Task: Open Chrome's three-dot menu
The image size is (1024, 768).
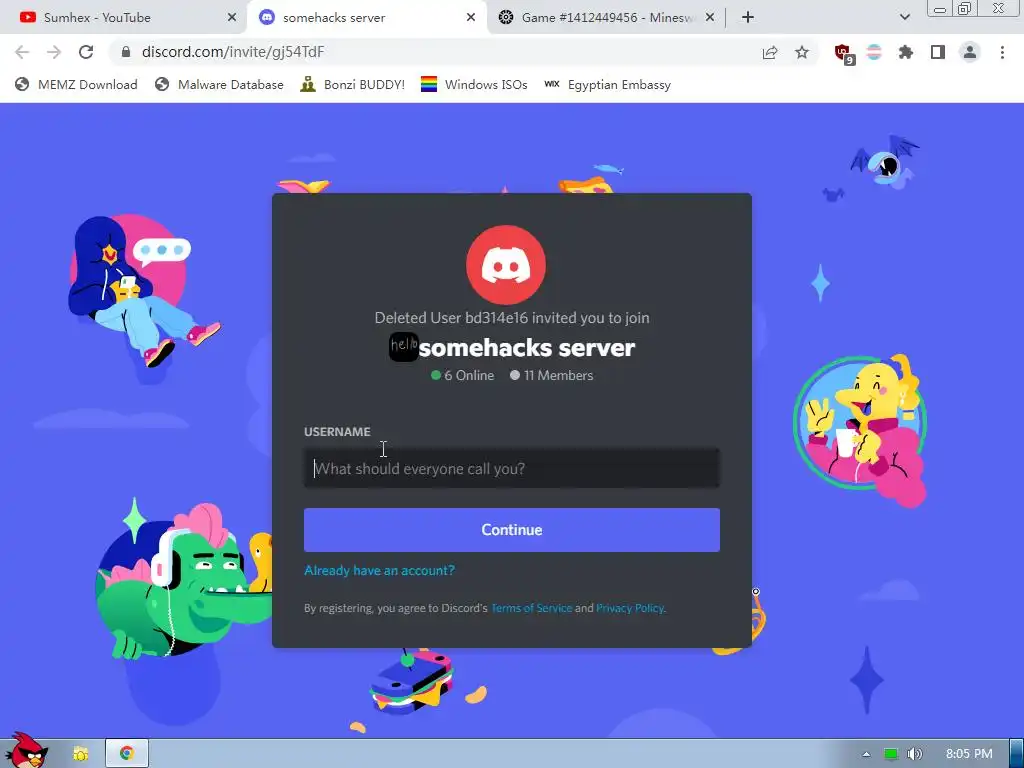Action: pos(1002,52)
